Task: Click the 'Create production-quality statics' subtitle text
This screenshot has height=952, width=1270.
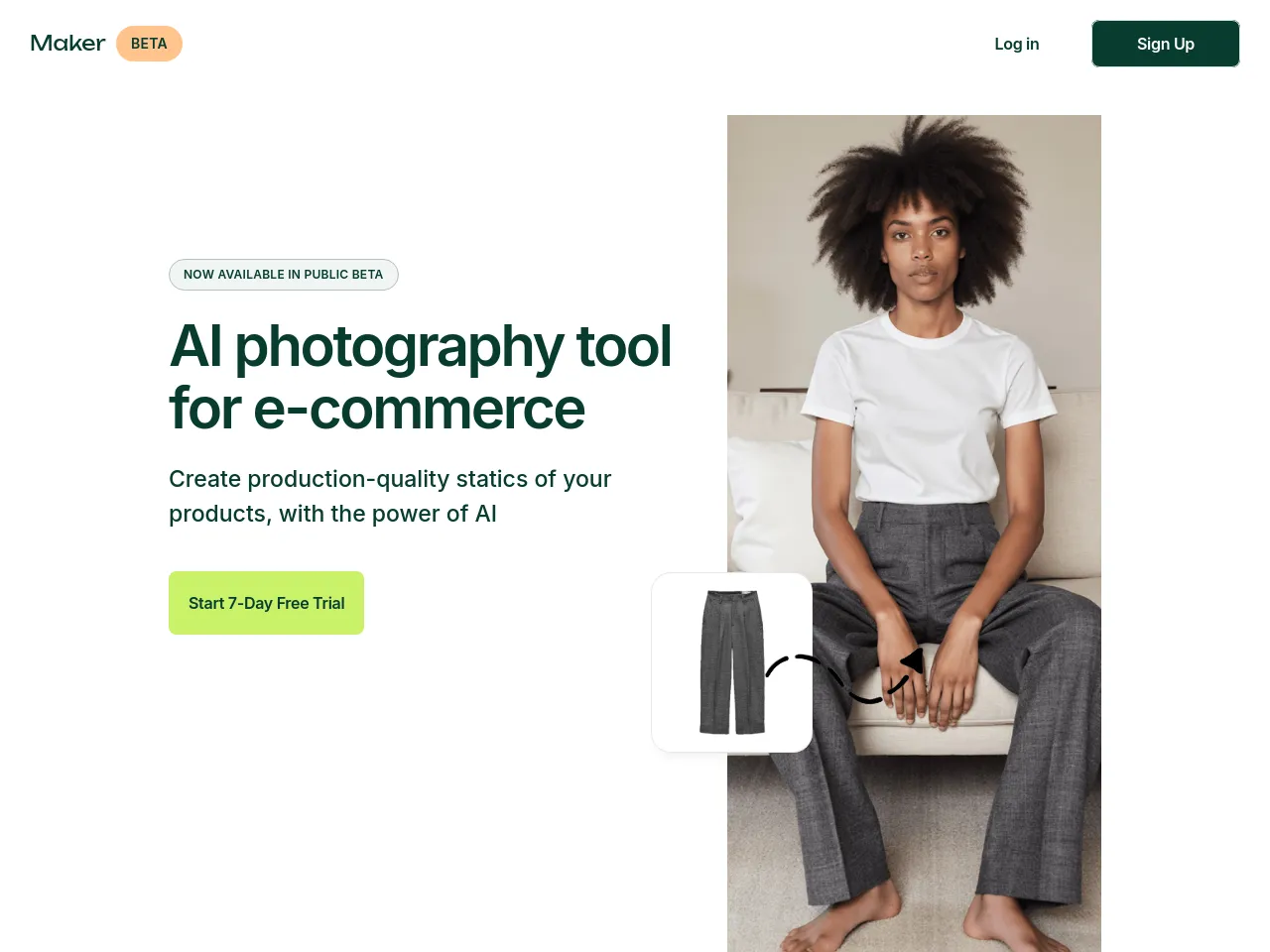Action: [x=390, y=479]
